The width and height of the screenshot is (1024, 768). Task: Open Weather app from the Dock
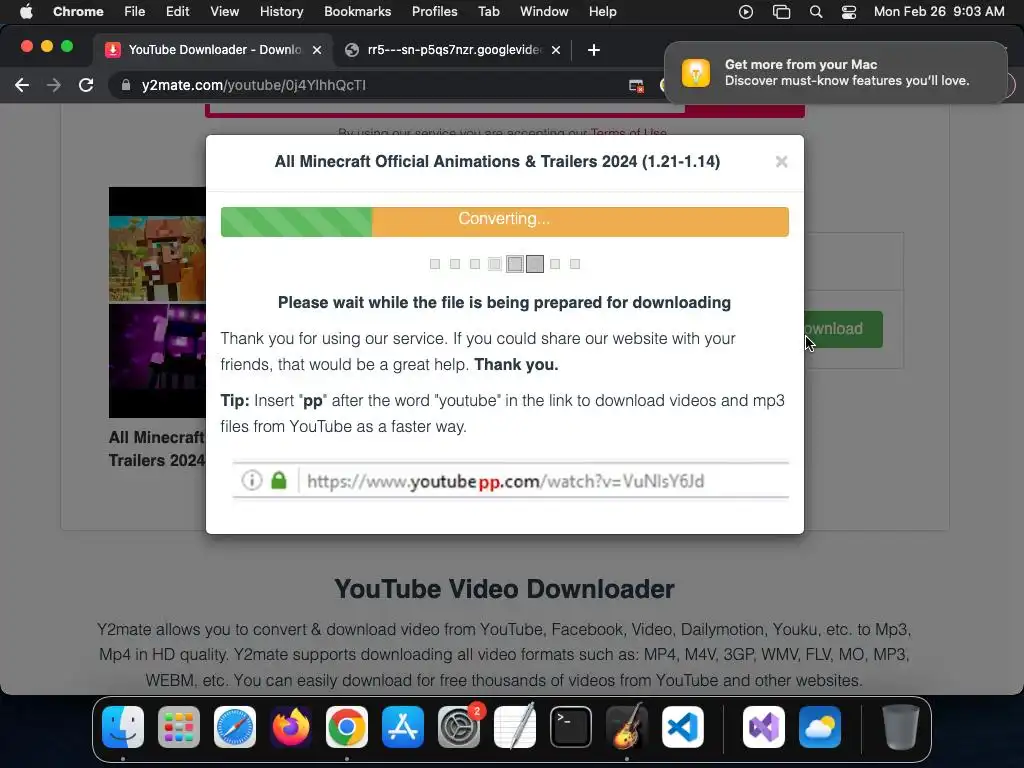820,727
